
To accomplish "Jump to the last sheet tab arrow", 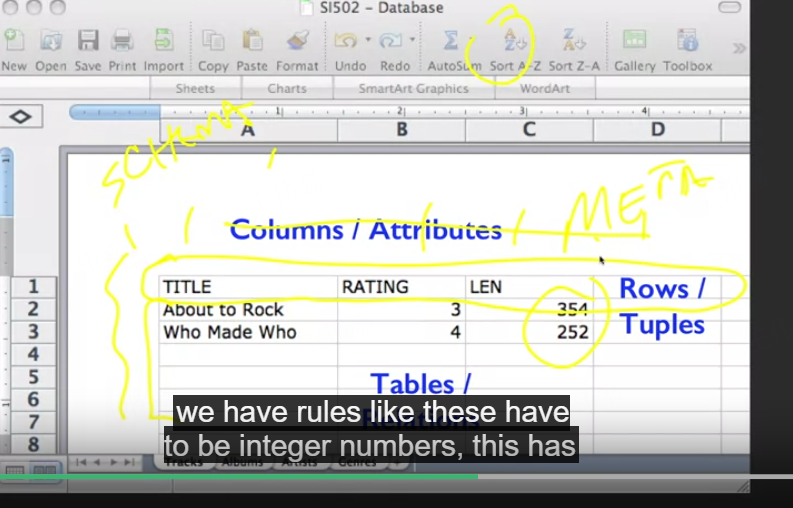I will click(x=129, y=462).
